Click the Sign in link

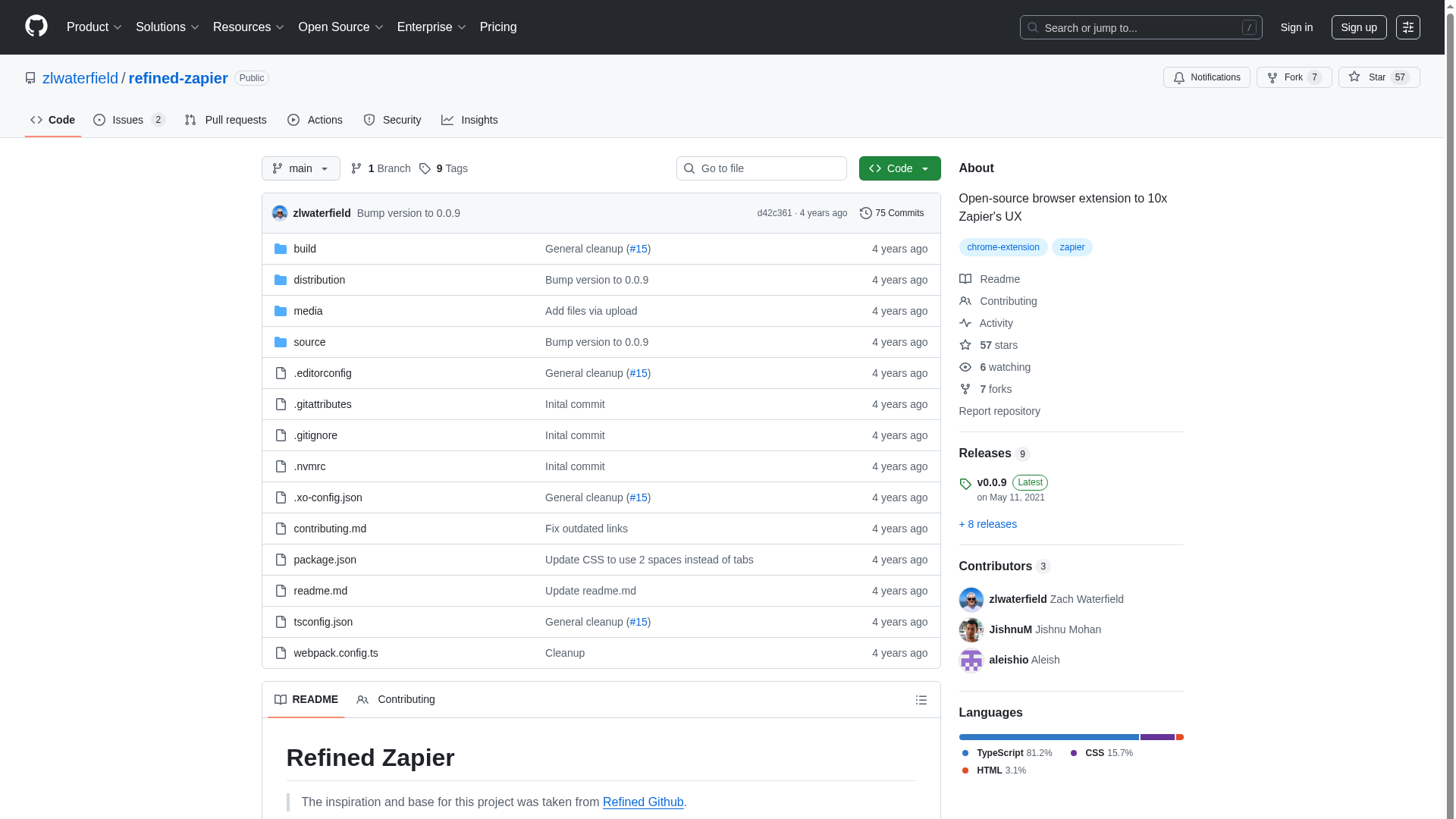click(x=1296, y=27)
